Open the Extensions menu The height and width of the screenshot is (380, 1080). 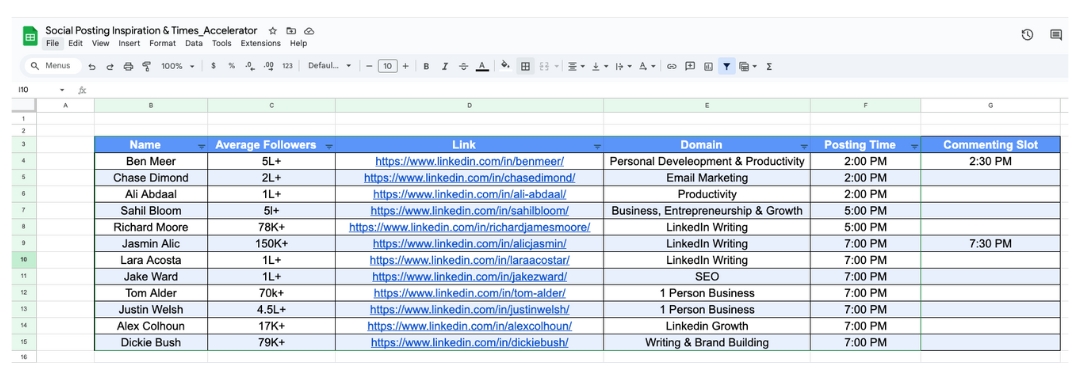(x=260, y=43)
